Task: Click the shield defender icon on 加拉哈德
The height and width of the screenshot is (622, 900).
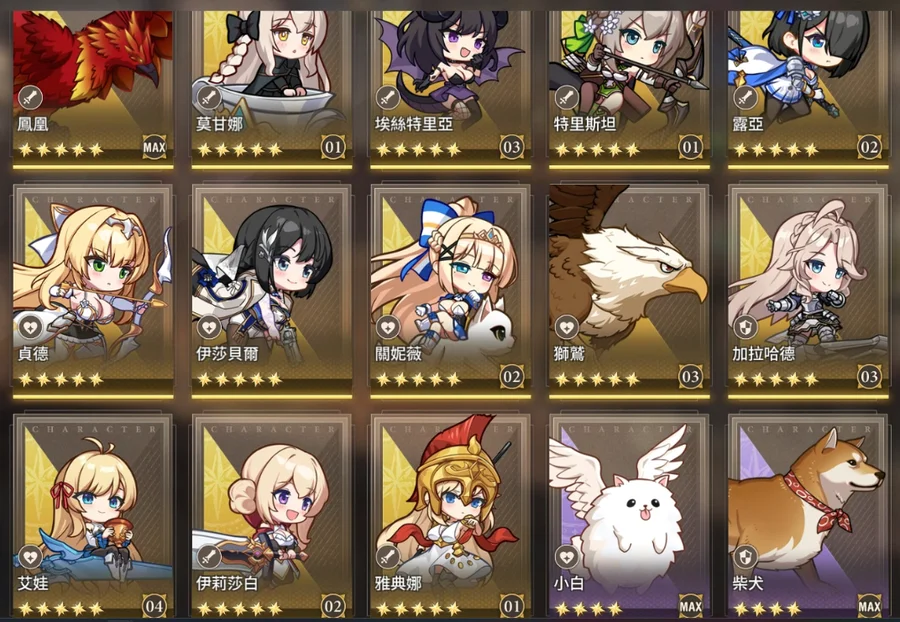Action: tap(745, 328)
